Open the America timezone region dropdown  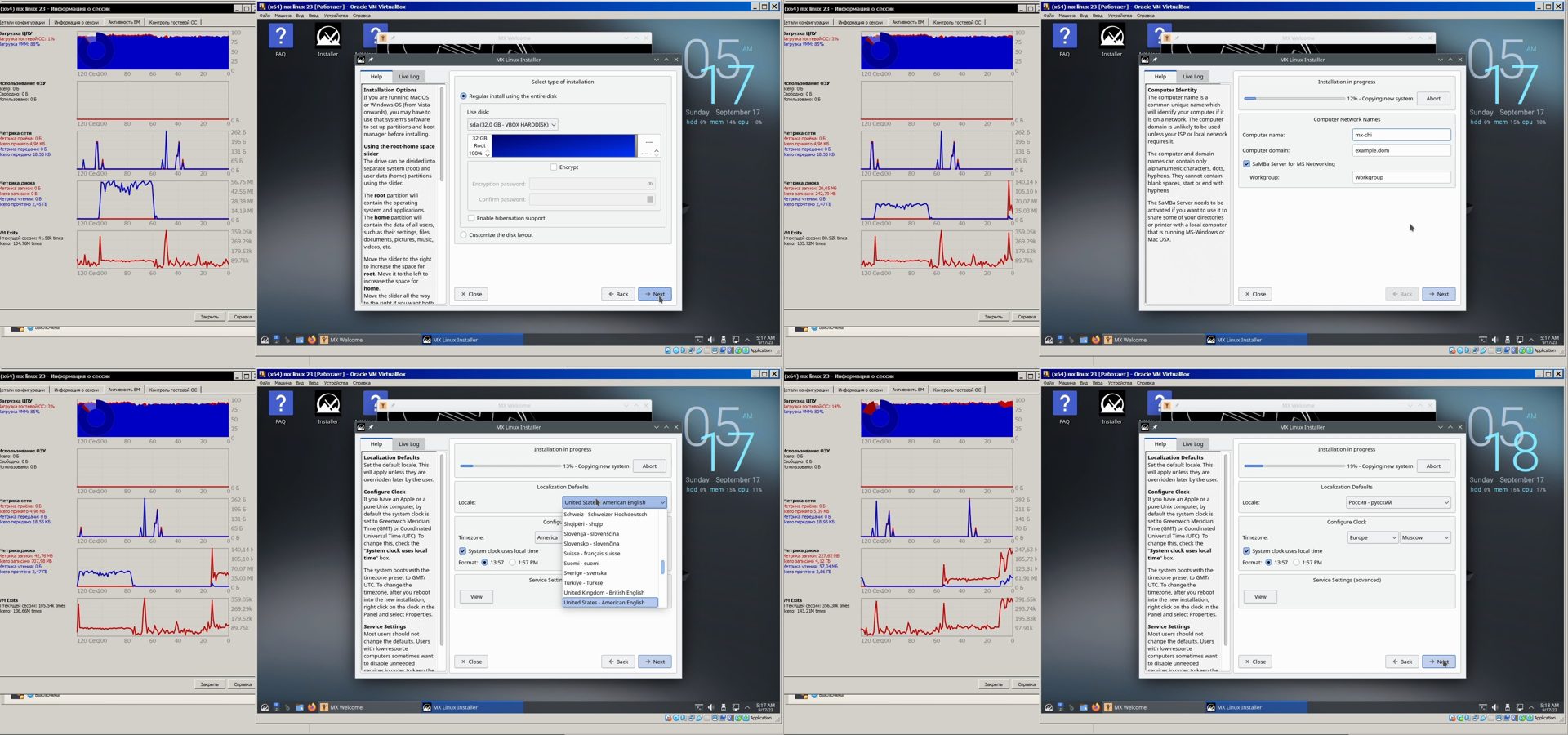tap(548, 537)
